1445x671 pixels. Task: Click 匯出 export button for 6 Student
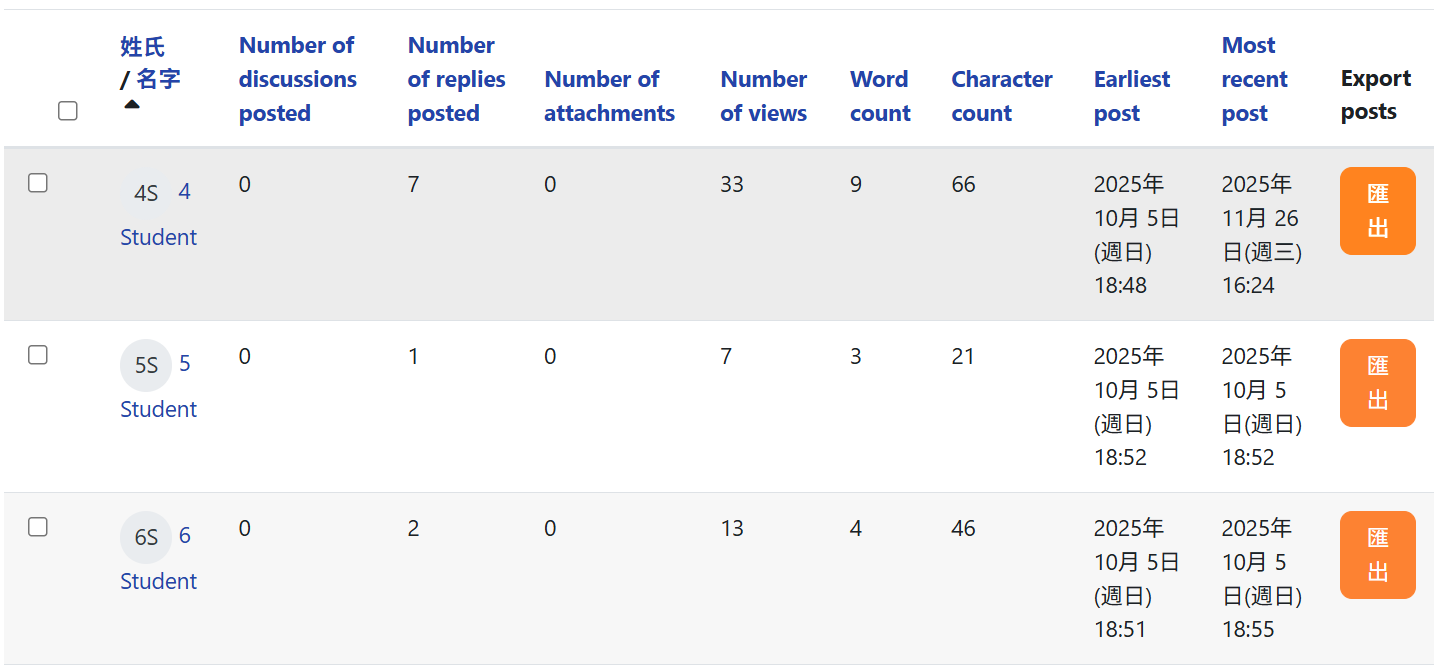(1377, 555)
